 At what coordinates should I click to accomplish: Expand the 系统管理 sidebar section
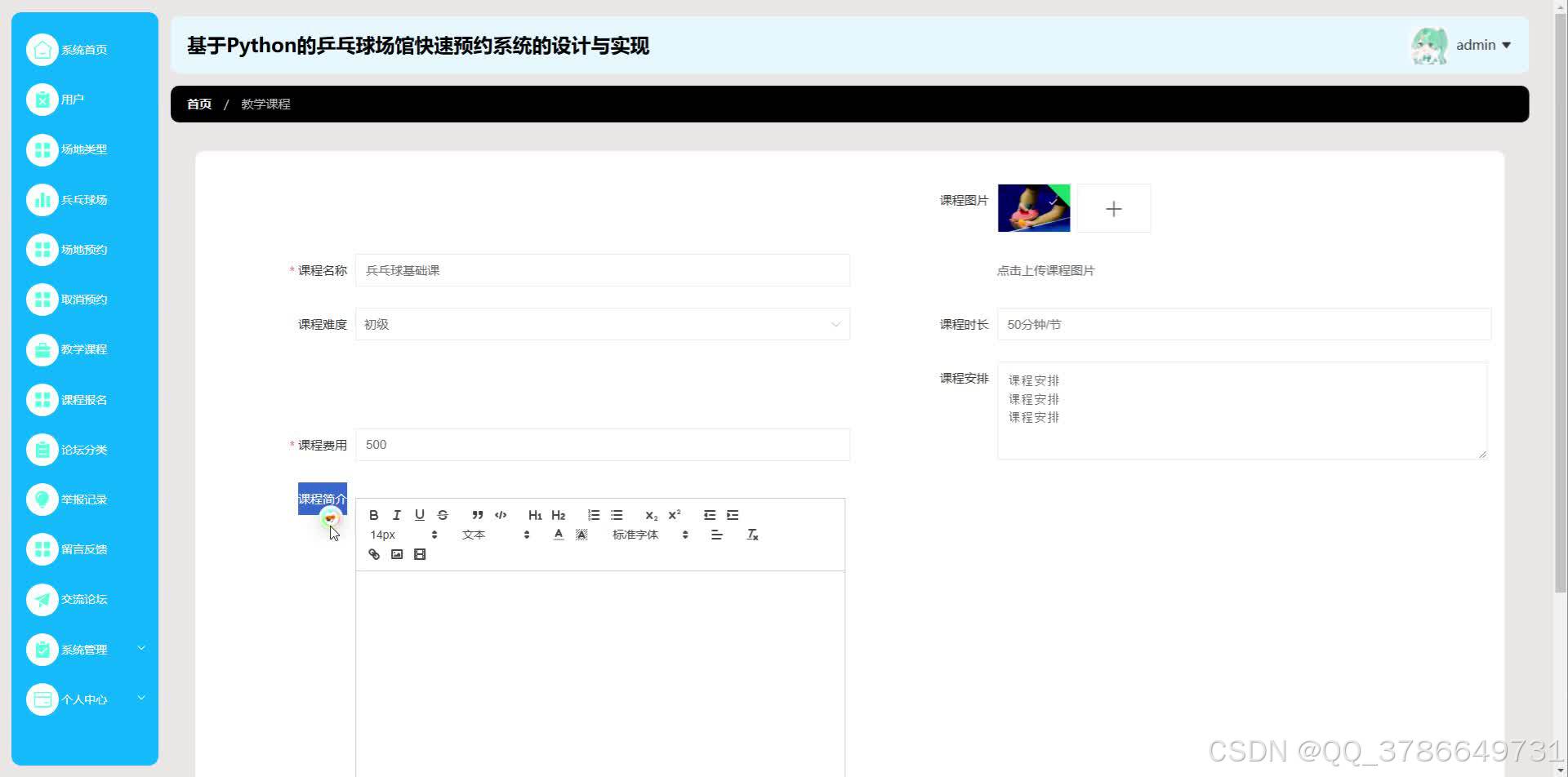pyautogui.click(x=83, y=649)
